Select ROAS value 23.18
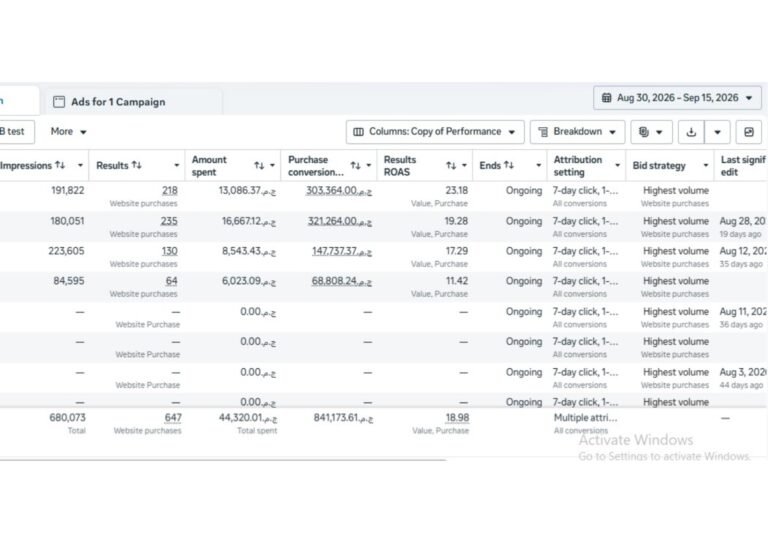The height and width of the screenshot is (543, 768). click(456, 190)
